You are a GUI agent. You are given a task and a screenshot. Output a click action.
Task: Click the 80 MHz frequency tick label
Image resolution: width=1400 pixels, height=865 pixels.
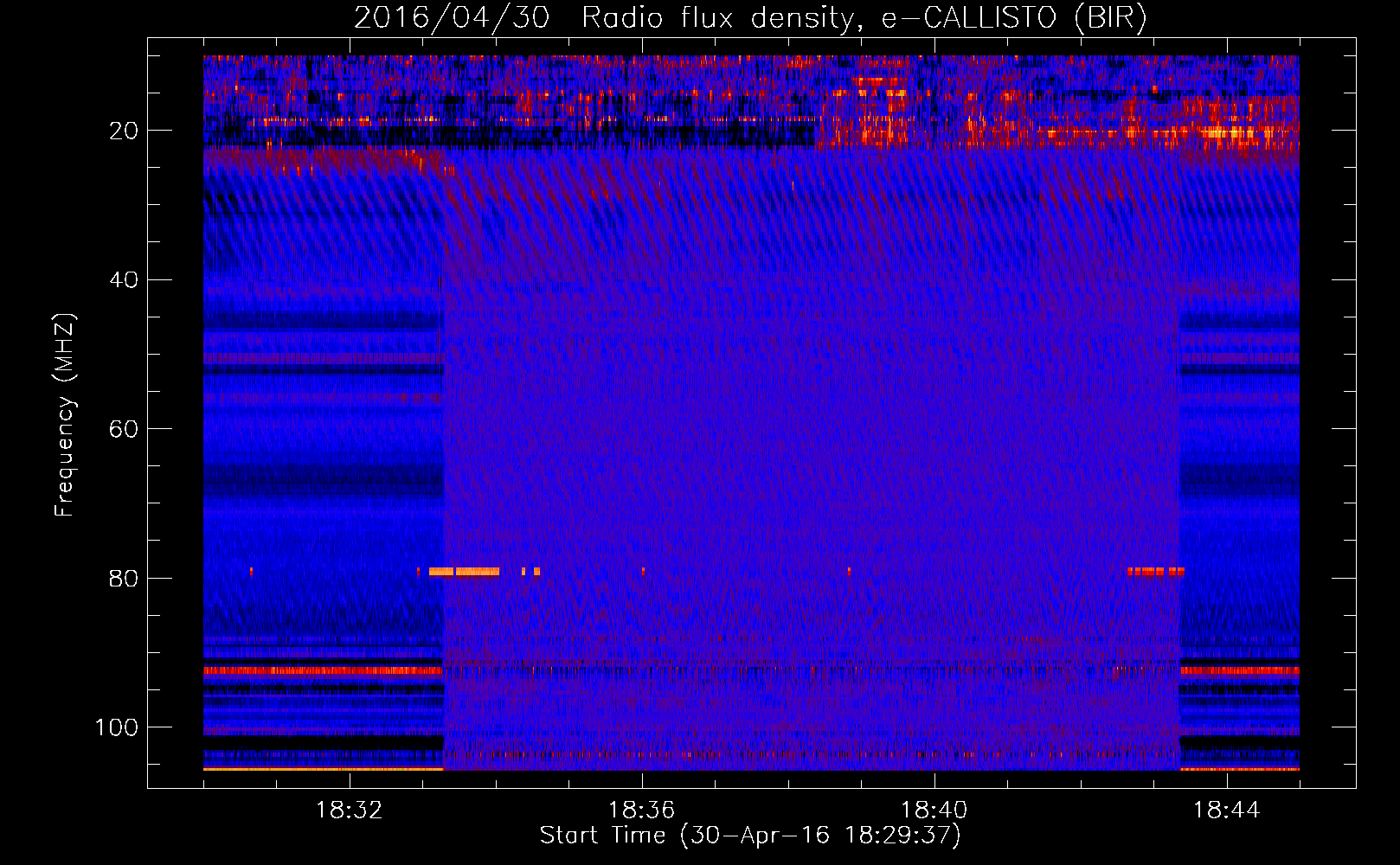click(124, 579)
